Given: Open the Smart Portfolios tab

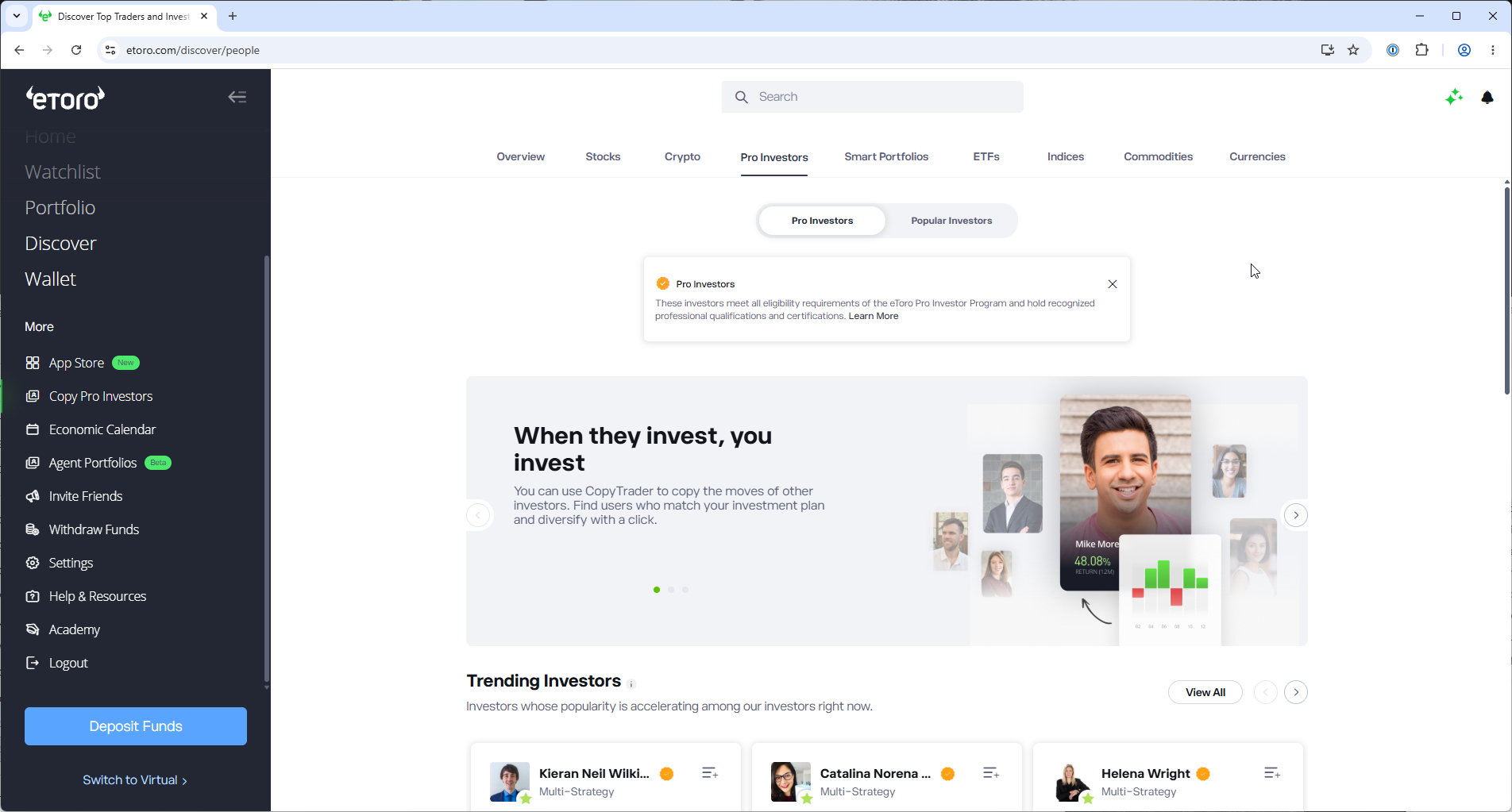Looking at the screenshot, I should (x=886, y=156).
